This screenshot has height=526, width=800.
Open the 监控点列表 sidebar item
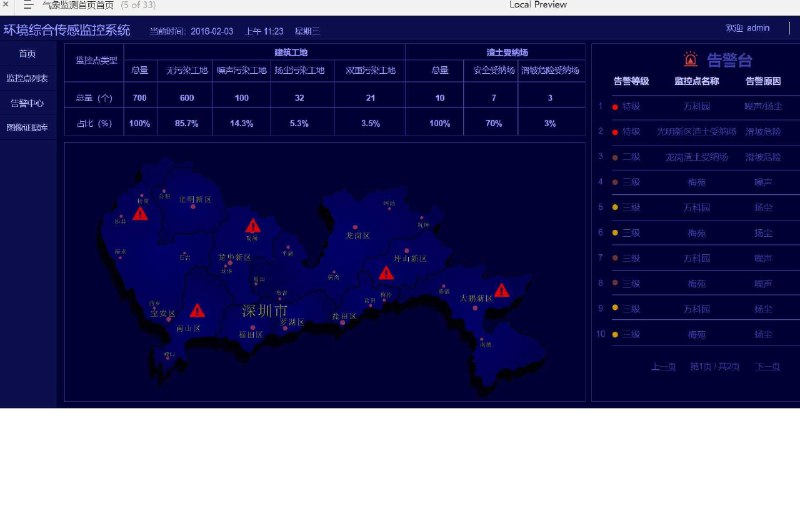[x=28, y=78]
